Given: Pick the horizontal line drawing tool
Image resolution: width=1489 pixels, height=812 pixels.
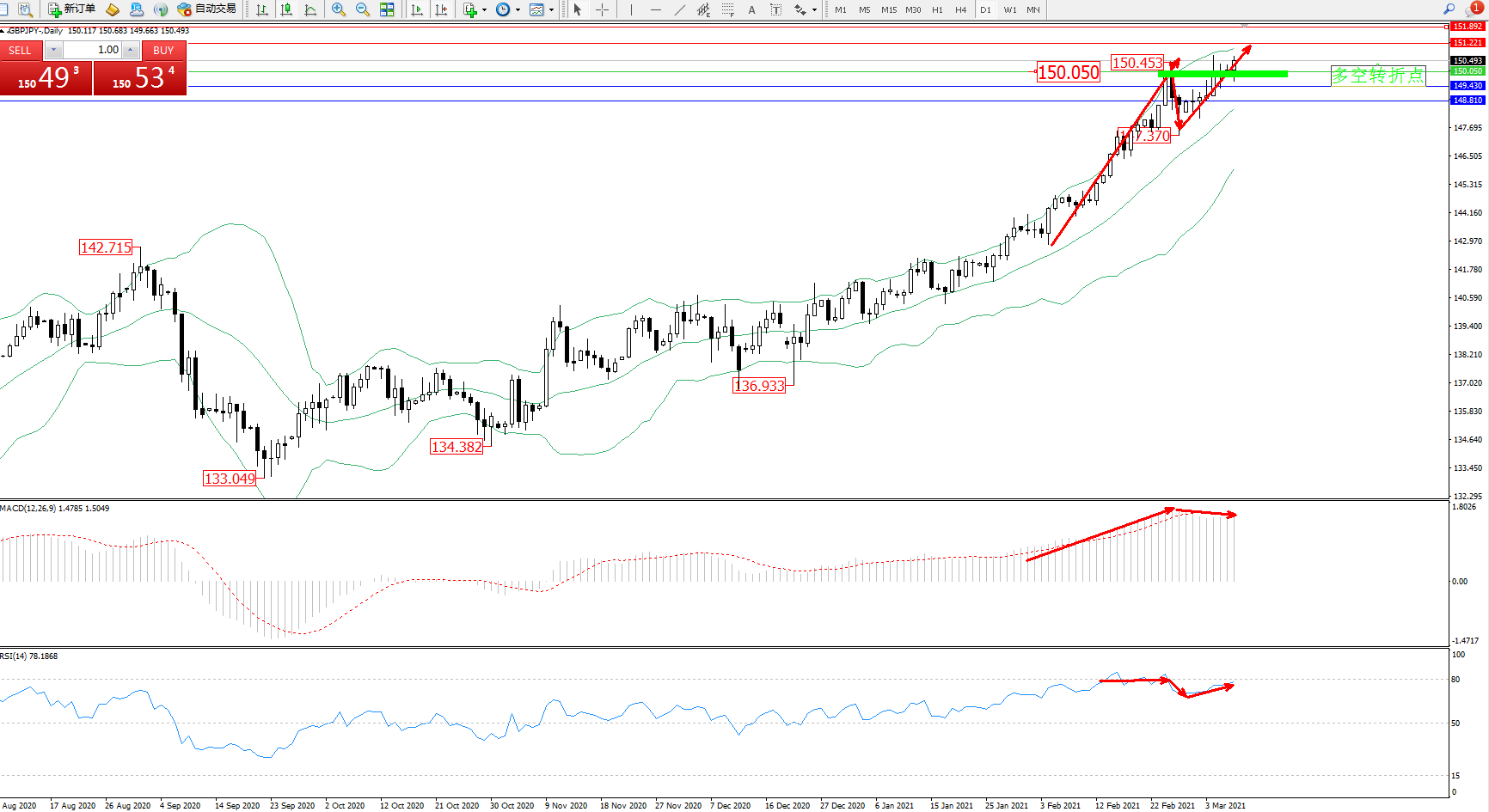Looking at the screenshot, I should [656, 9].
